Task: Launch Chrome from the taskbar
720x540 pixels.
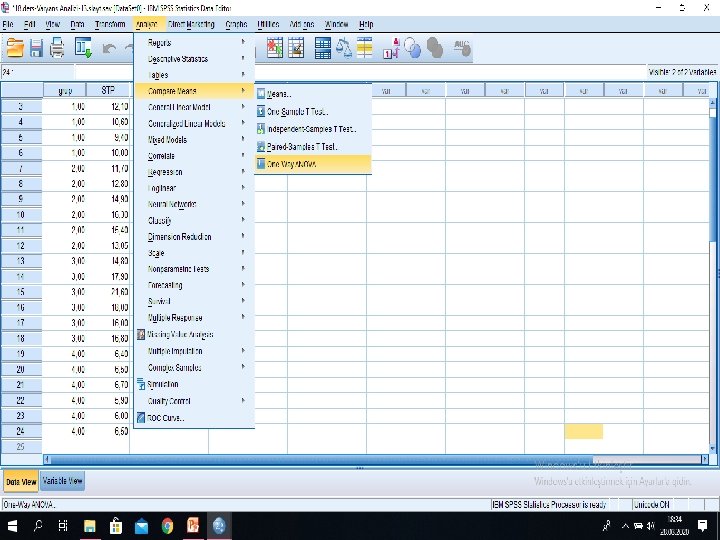Action: point(168,526)
